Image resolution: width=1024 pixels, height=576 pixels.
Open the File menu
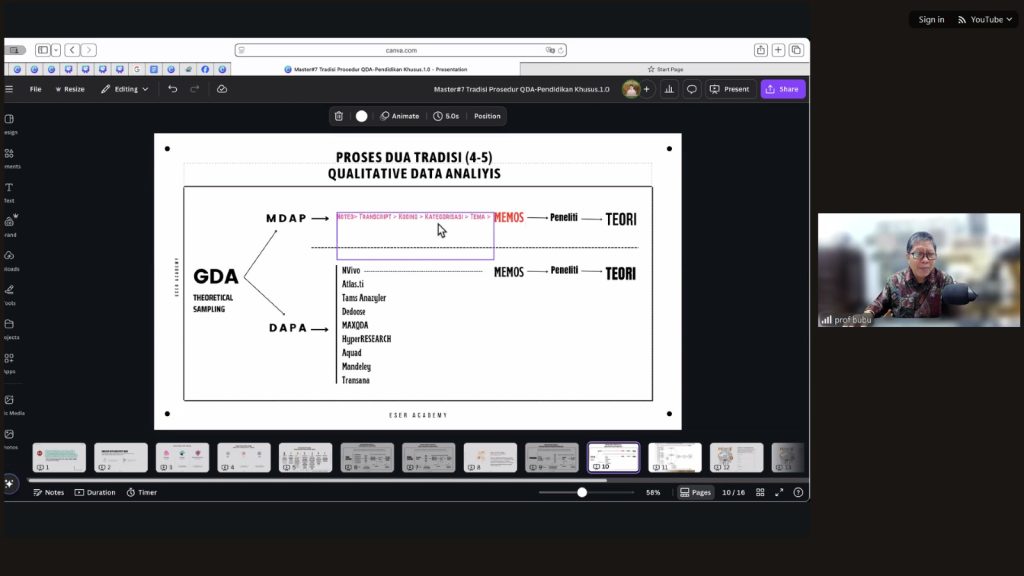tap(35, 89)
